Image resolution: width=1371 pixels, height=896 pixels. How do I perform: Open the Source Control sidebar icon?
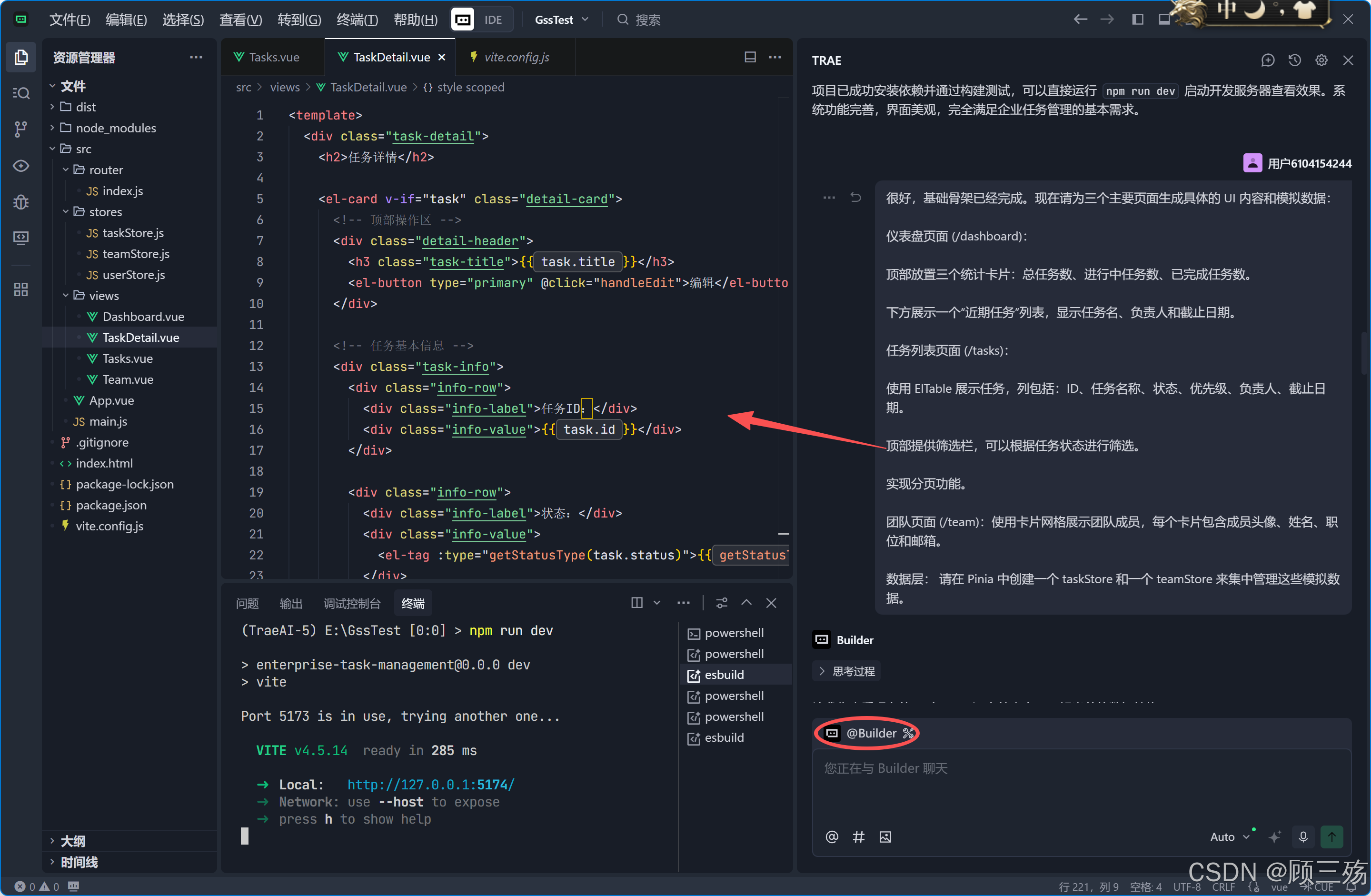[x=21, y=129]
